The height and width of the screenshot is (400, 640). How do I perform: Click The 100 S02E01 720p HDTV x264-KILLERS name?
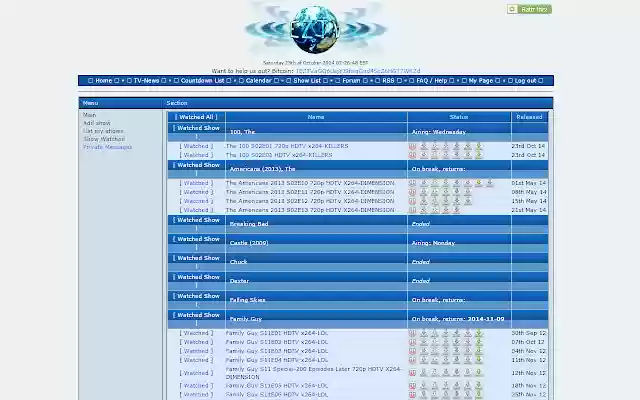(287, 146)
